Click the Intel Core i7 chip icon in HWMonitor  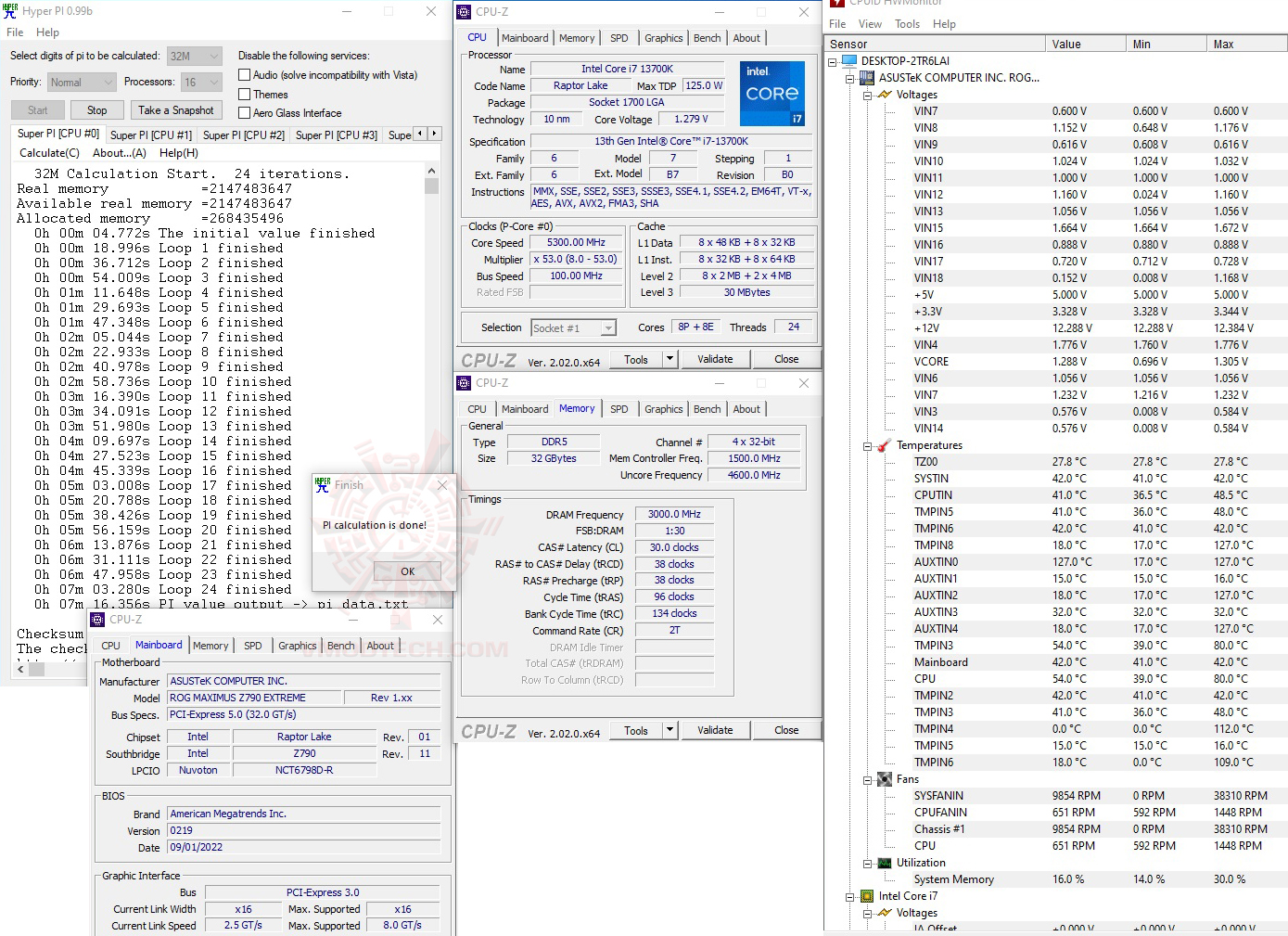tap(867, 896)
